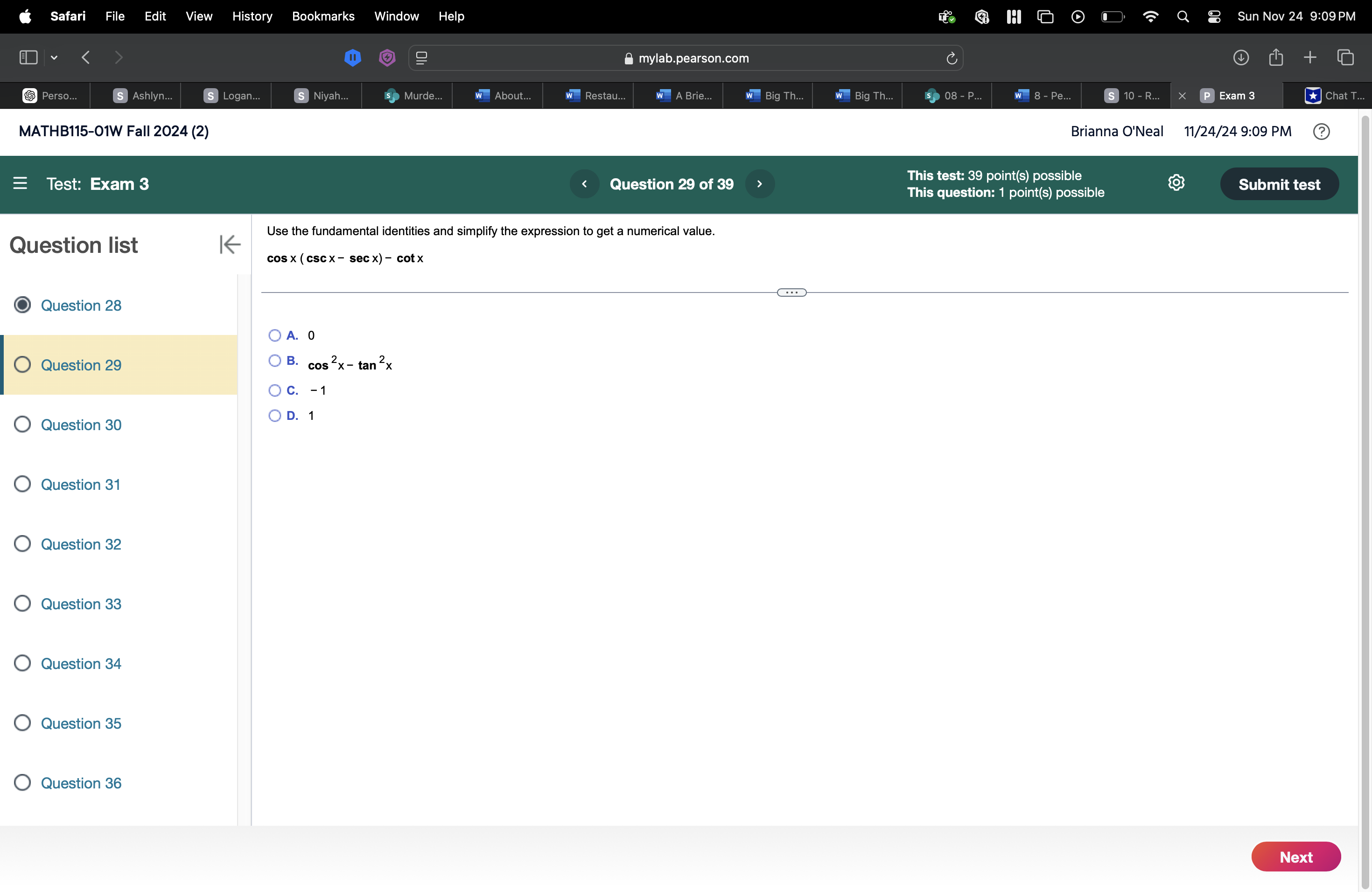Reload the page in address bar
This screenshot has height=892, width=1372.
[951, 58]
